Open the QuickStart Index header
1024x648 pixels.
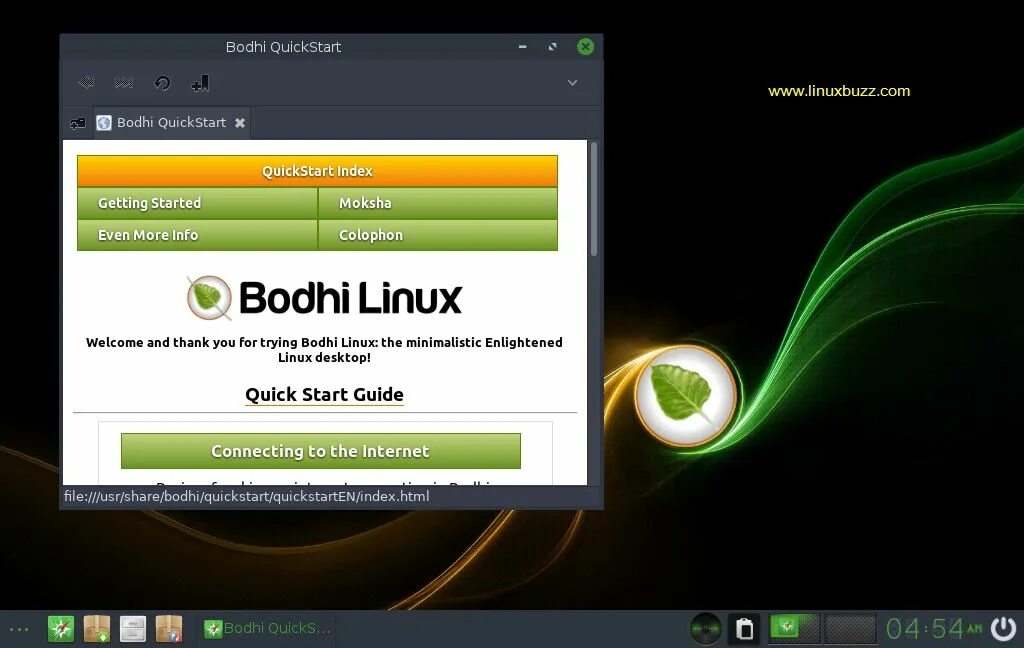tap(317, 171)
